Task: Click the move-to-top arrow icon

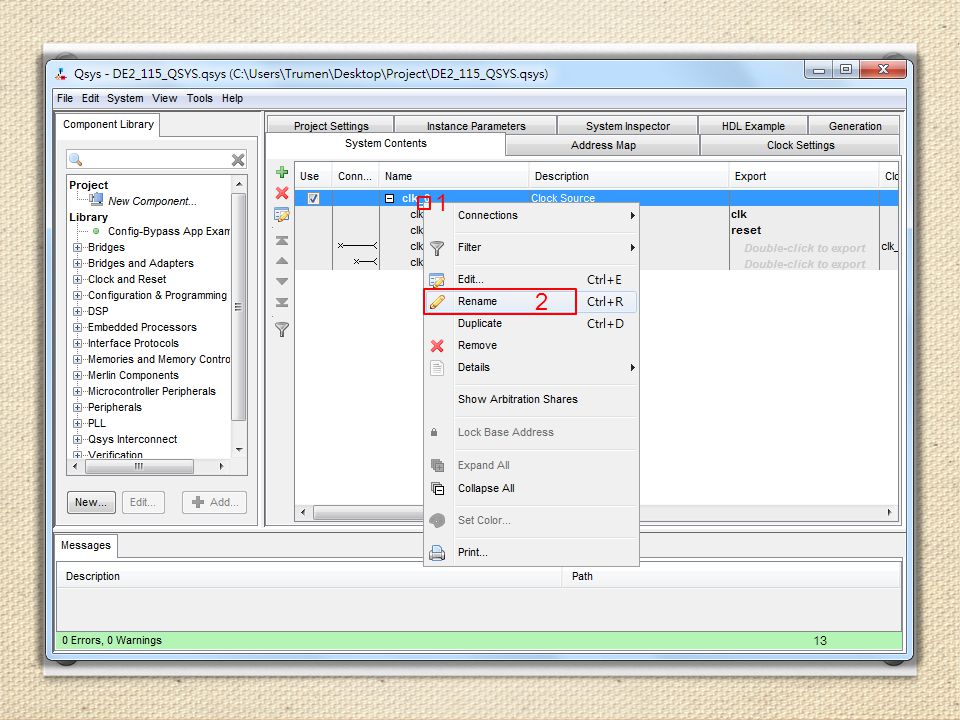Action: click(x=282, y=241)
